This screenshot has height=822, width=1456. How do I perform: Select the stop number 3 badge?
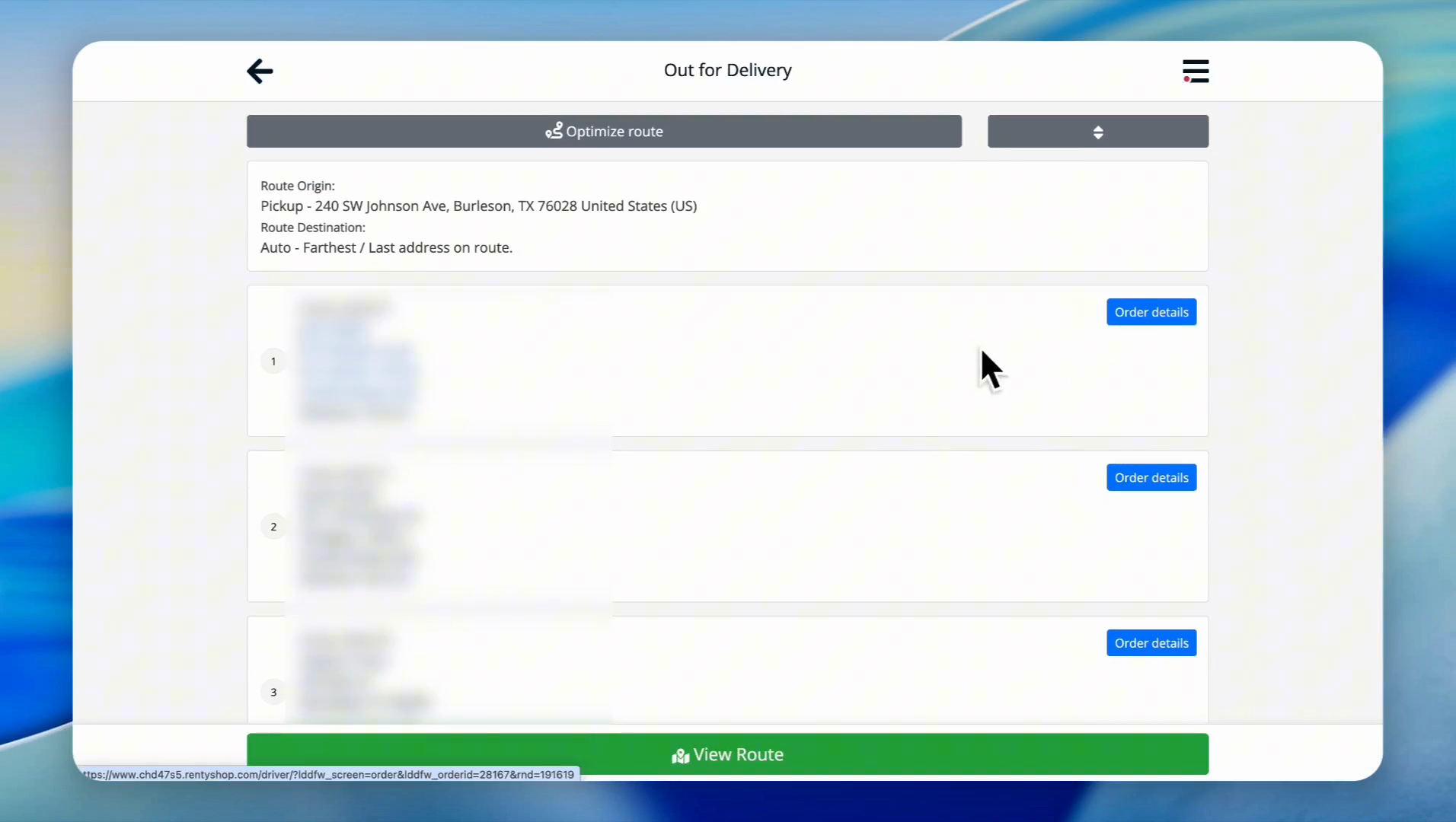[273, 692]
